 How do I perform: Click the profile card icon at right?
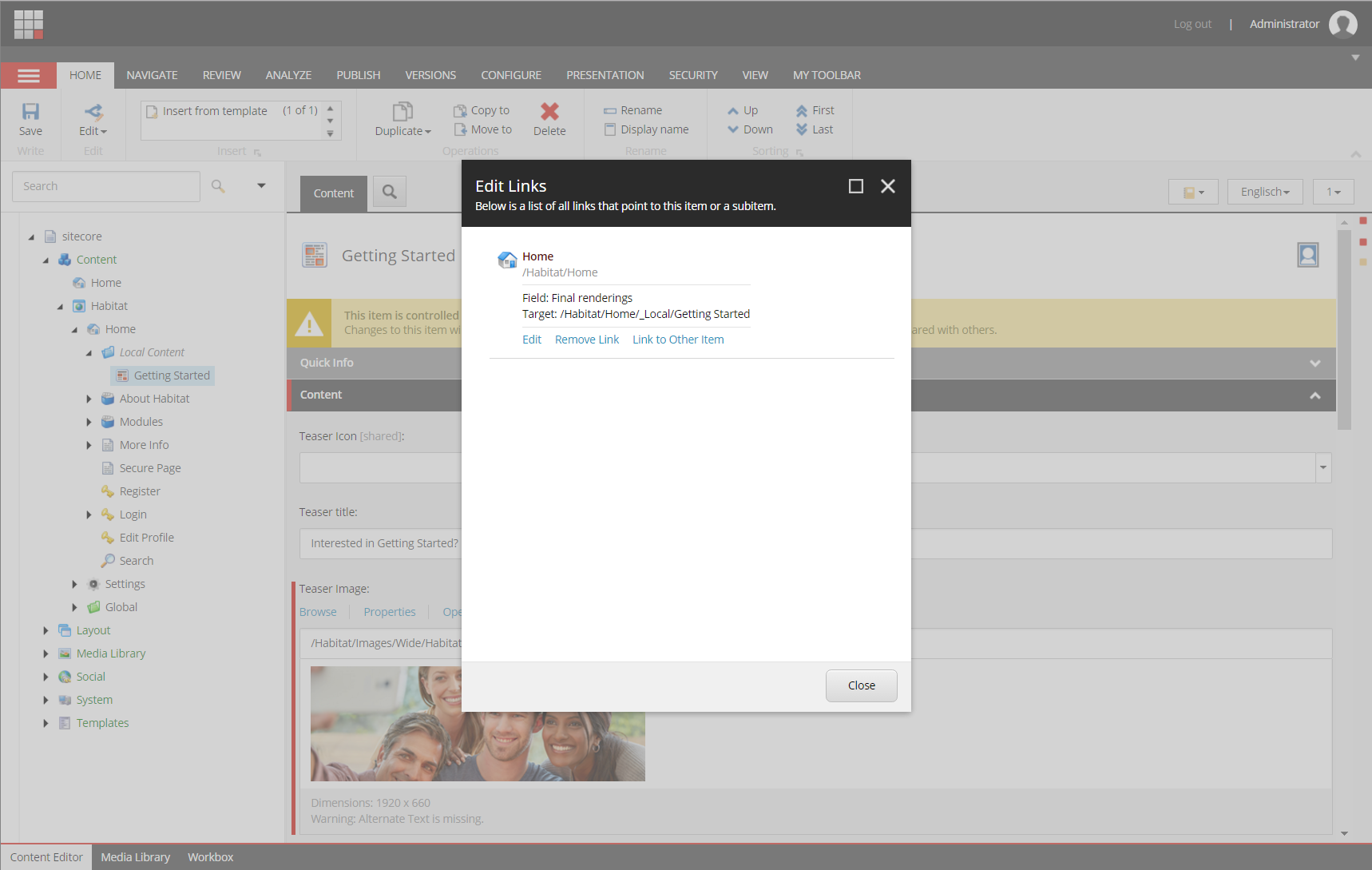click(1308, 255)
